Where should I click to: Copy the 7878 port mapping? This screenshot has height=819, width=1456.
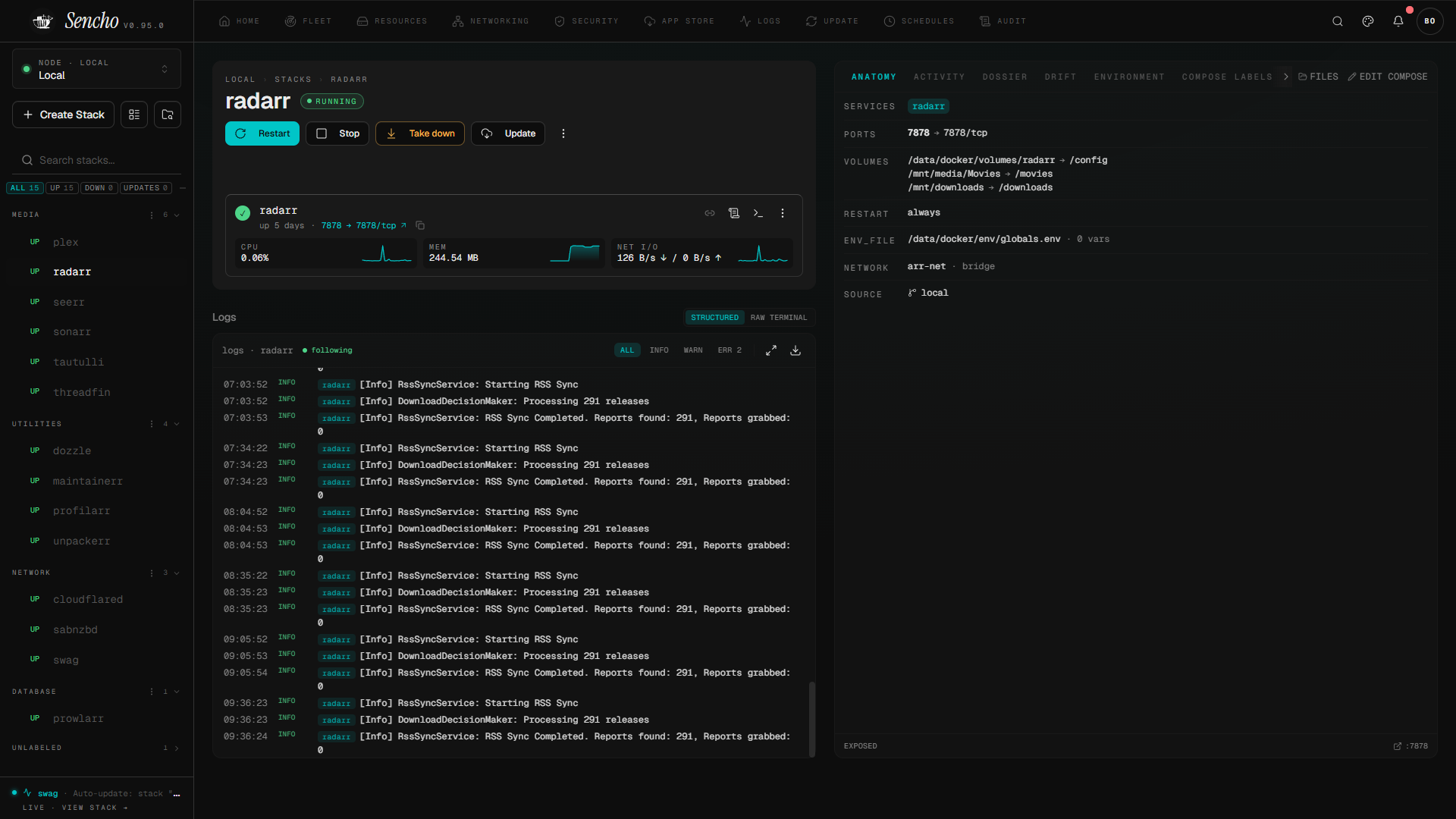(420, 225)
